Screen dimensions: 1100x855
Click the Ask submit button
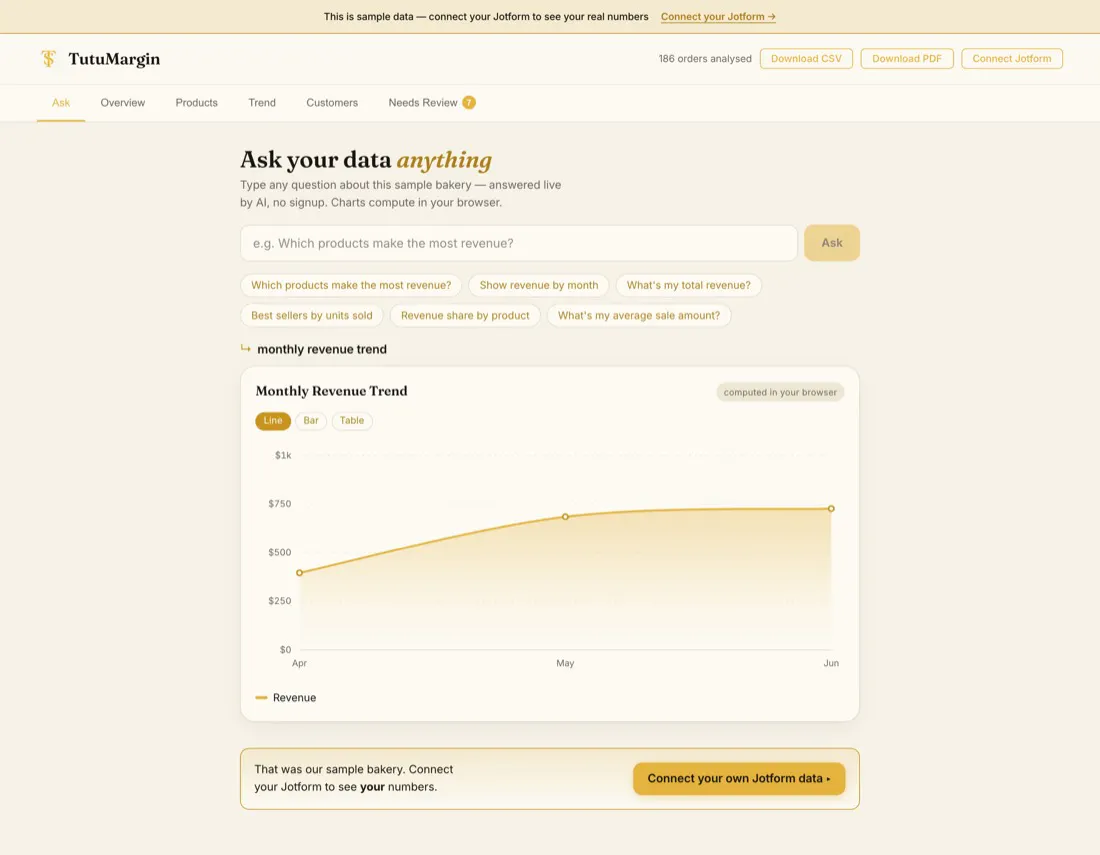click(831, 243)
